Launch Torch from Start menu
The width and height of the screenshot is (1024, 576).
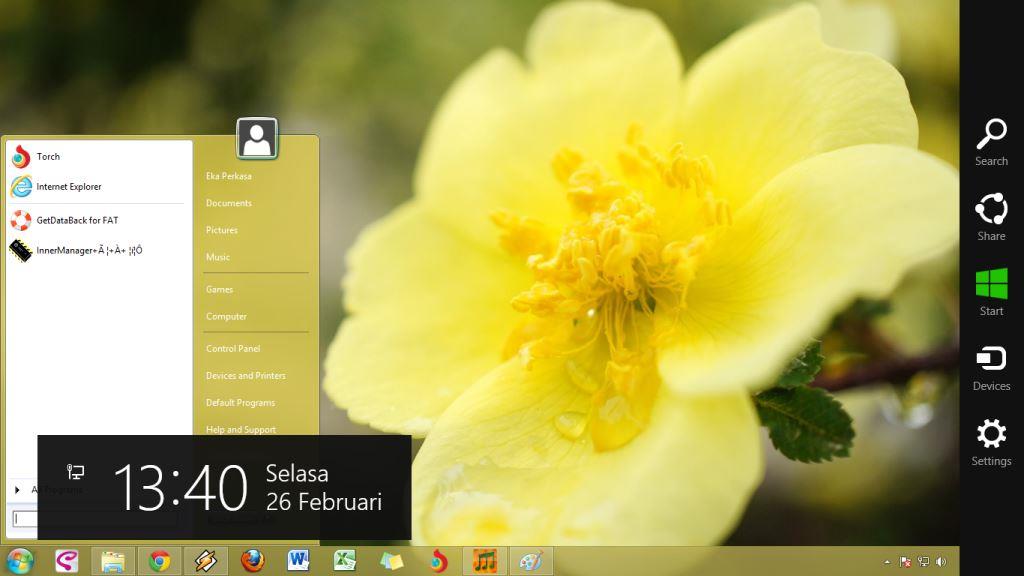98,157
